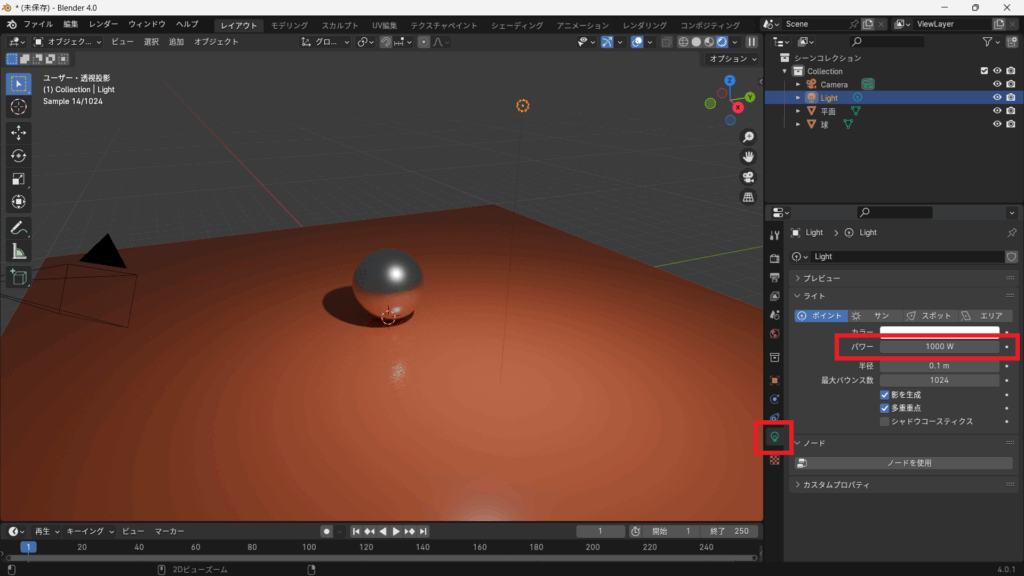This screenshot has width=1024, height=576.
Task: Select the Measure tool
Action: pyautogui.click(x=18, y=251)
